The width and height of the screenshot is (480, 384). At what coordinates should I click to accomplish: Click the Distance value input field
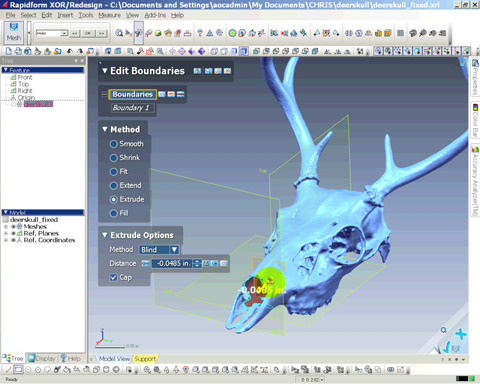(x=173, y=263)
